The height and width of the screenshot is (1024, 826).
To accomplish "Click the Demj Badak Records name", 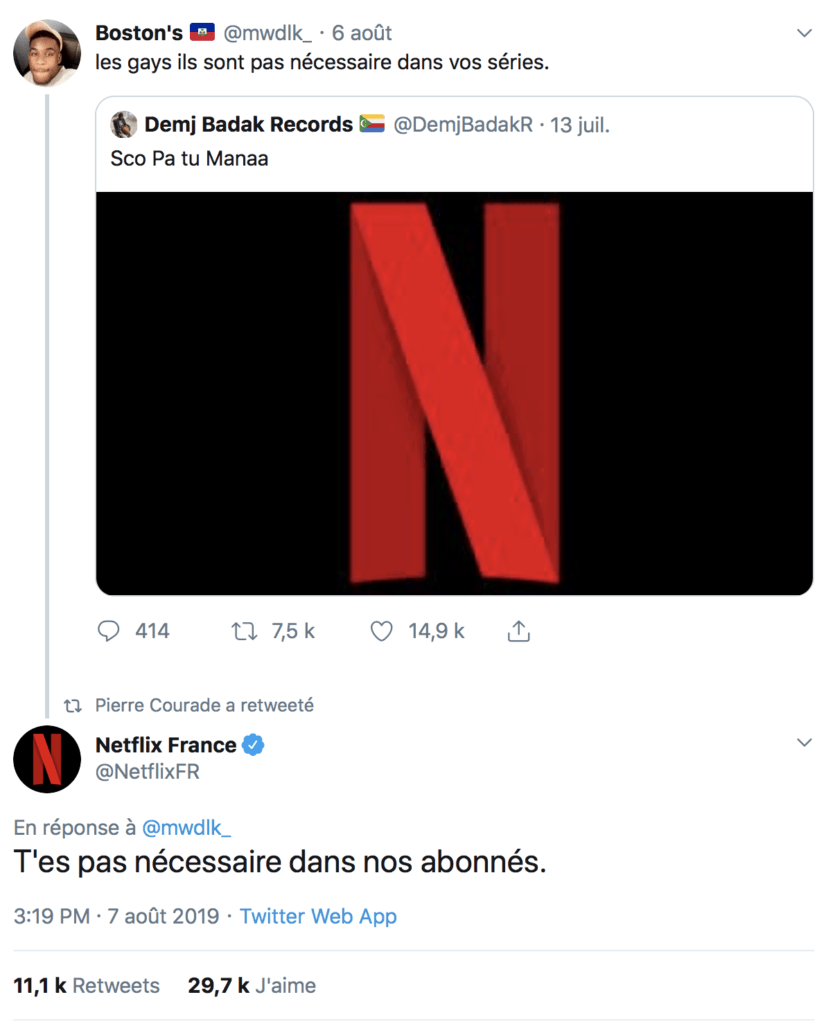I will [248, 125].
